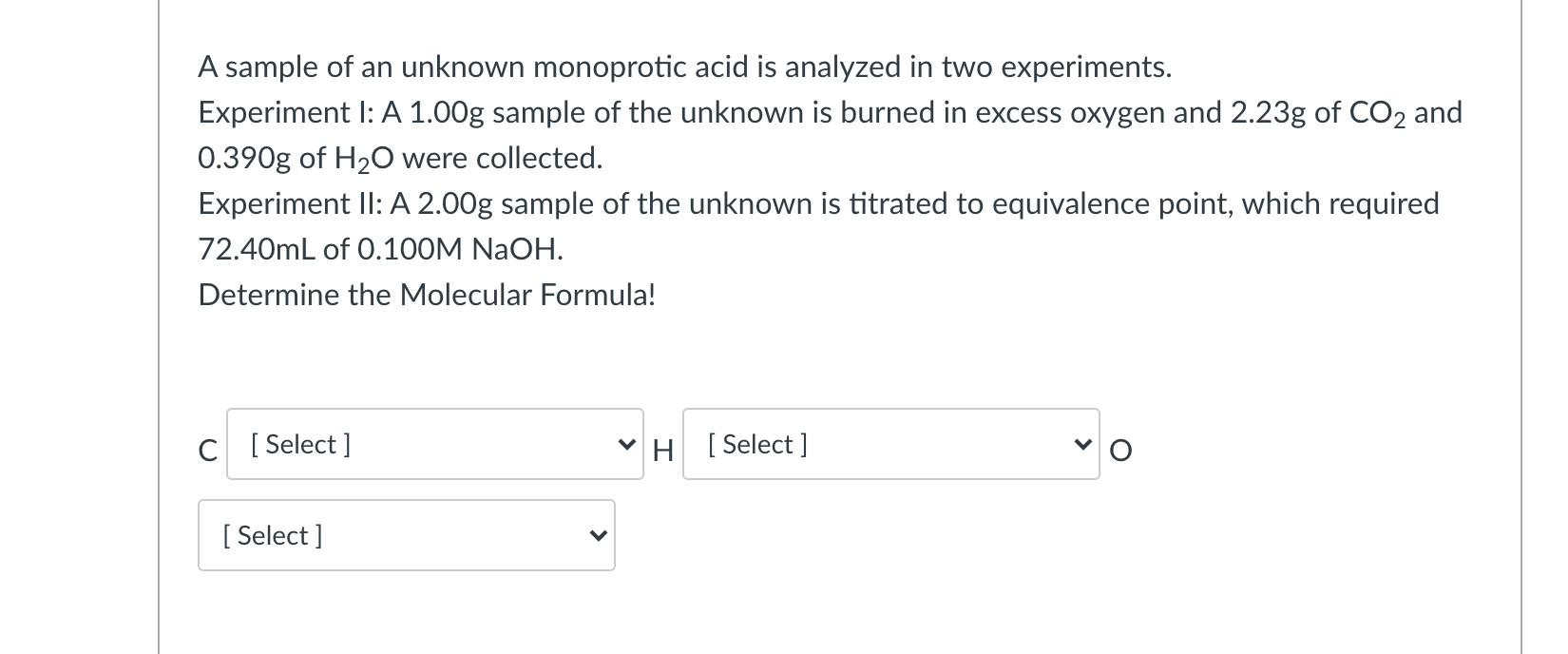Click the 'Determine the Molecular Formula!' text
The width and height of the screenshot is (1568, 654).
click(427, 295)
